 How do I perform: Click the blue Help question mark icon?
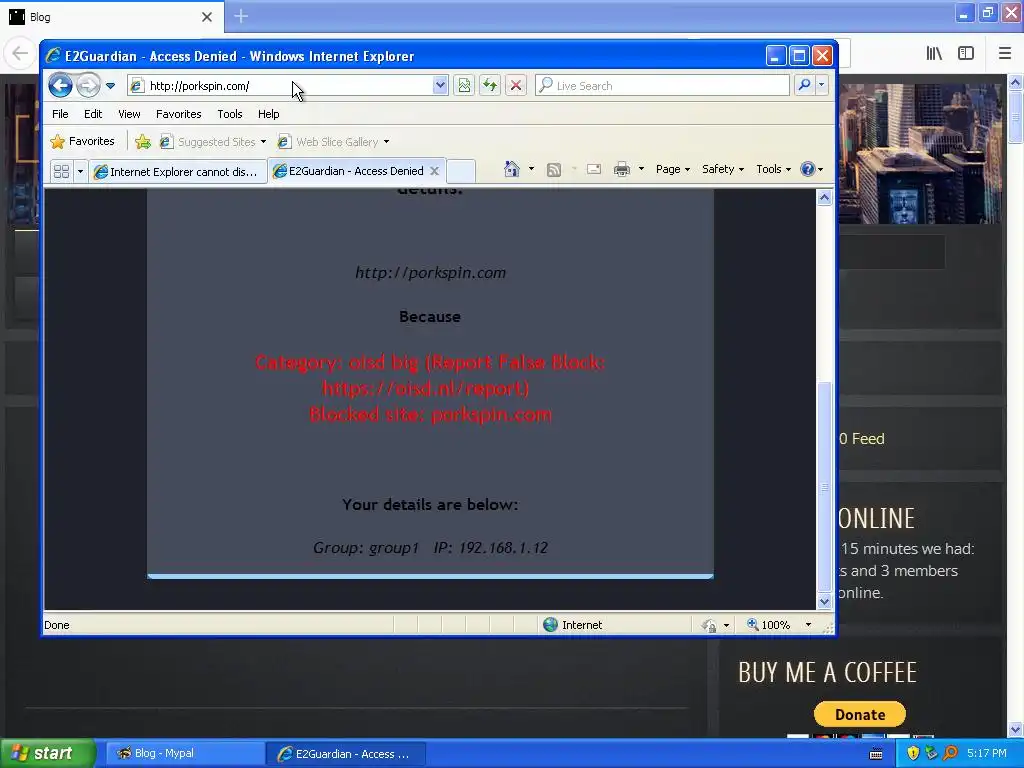808,169
